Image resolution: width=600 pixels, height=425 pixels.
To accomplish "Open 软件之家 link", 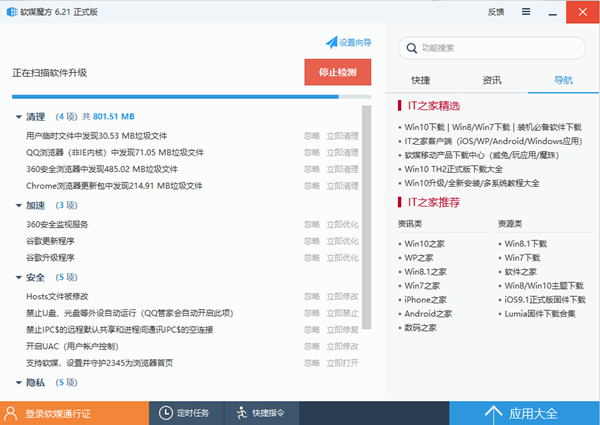I will pyautogui.click(x=520, y=272).
